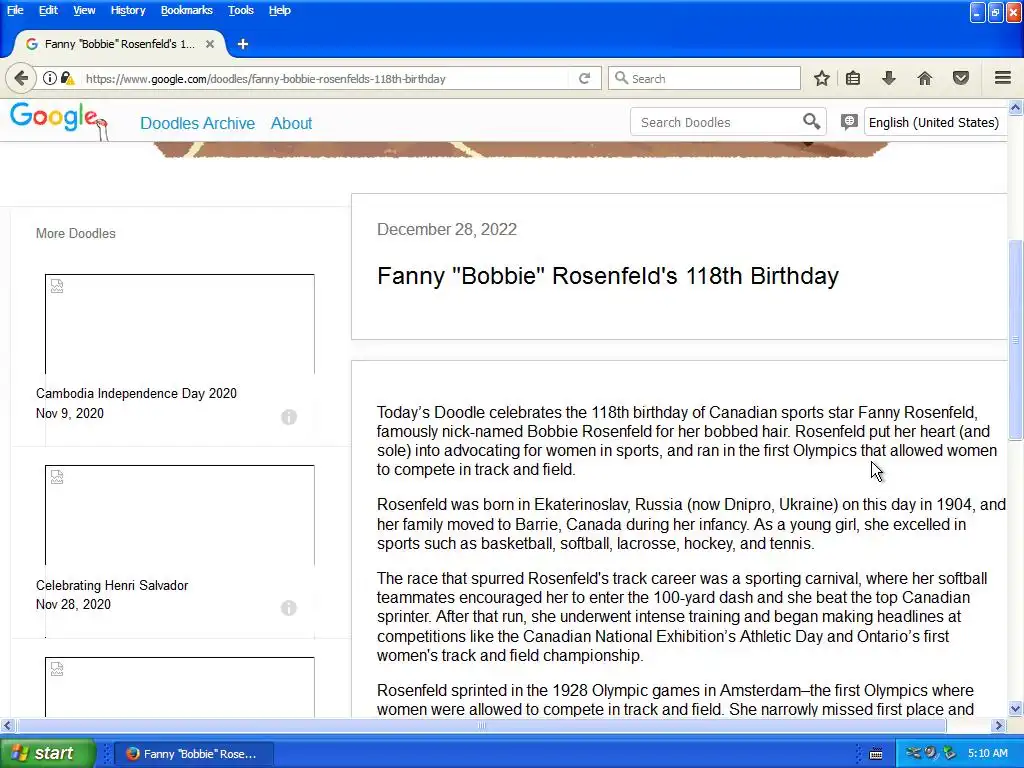Image resolution: width=1024 pixels, height=768 pixels.
Task: Open the feedback speech bubble icon
Action: pos(849,121)
